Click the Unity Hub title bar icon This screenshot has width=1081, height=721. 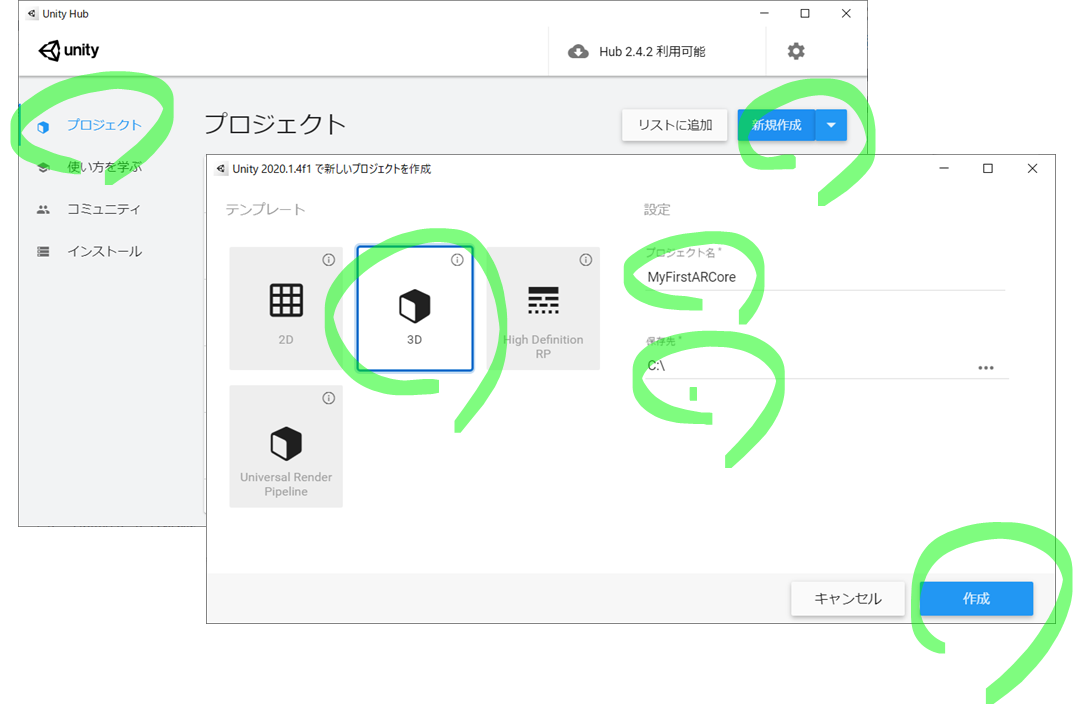(x=32, y=14)
